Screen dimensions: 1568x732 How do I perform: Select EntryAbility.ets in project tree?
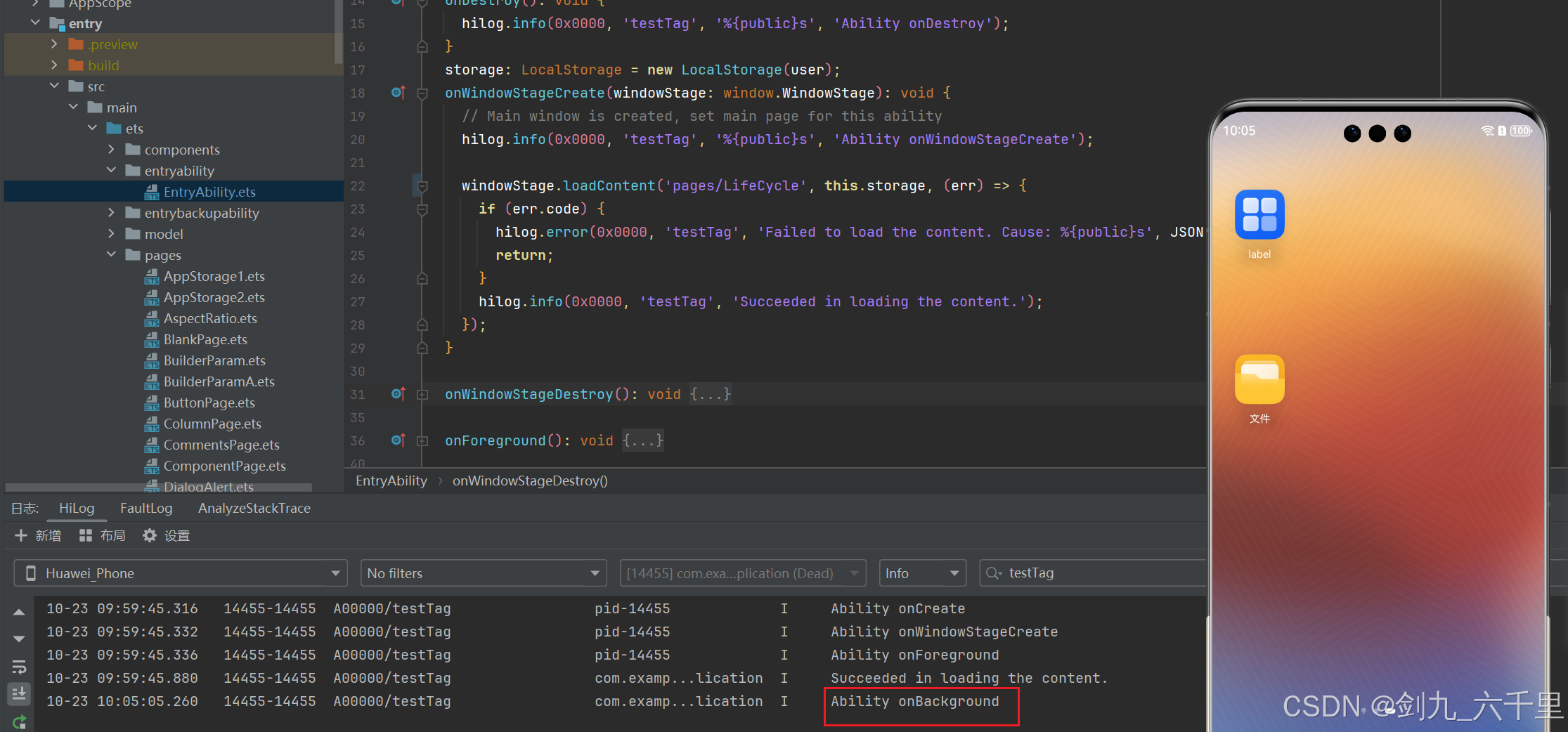click(x=174, y=192)
